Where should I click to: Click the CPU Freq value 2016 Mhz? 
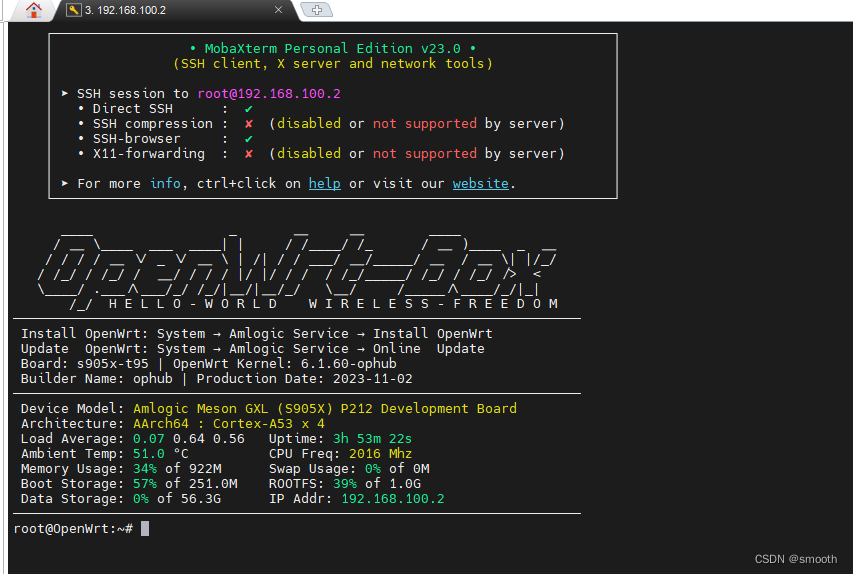coord(380,454)
